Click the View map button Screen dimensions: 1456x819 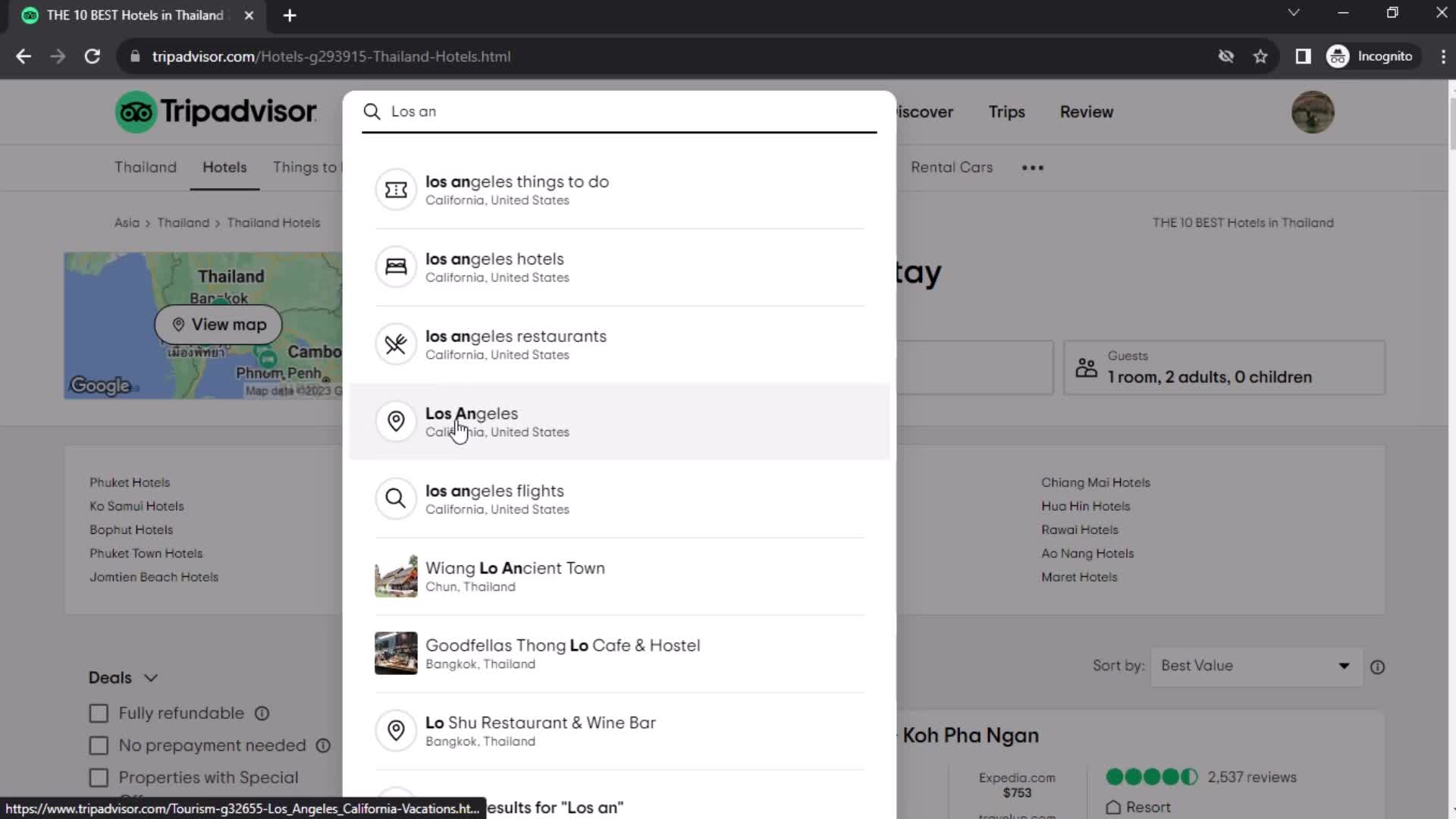tap(218, 324)
